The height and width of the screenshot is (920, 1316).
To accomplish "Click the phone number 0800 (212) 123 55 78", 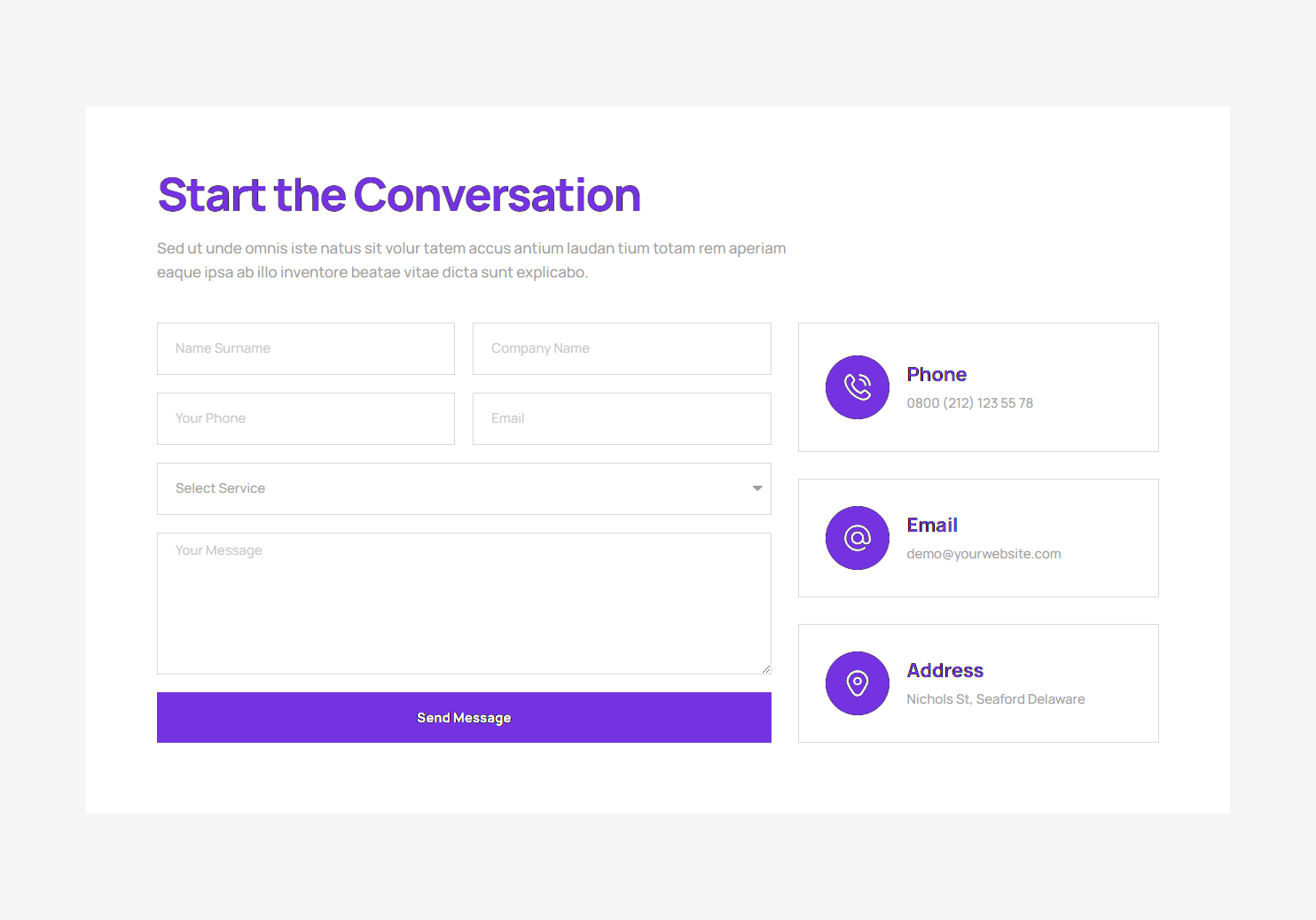I will click(x=969, y=403).
